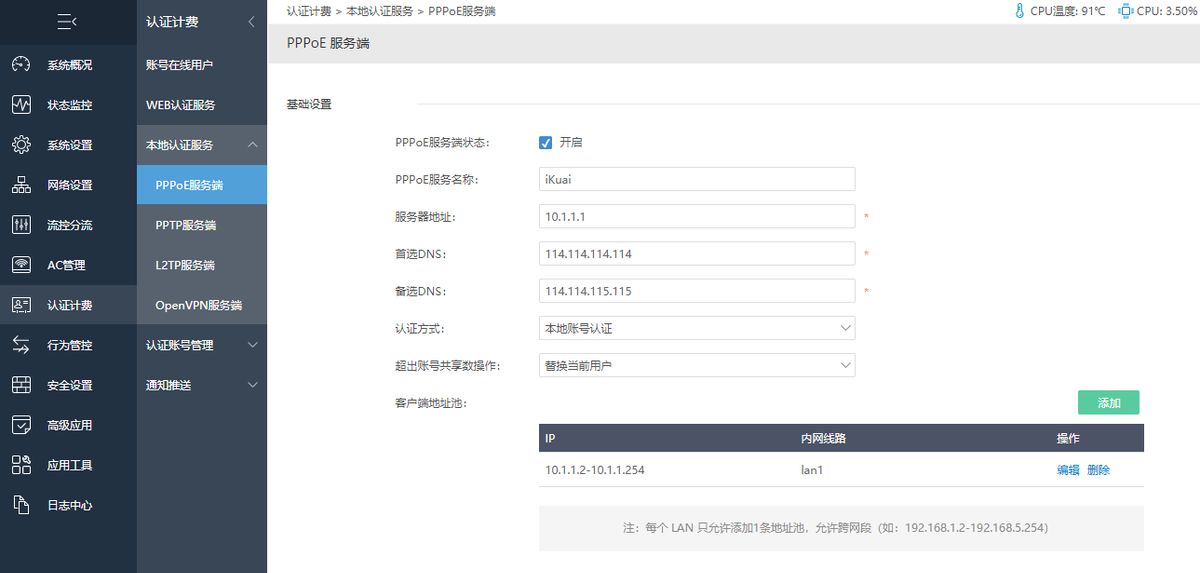Image resolution: width=1200 pixels, height=573 pixels.
Task: Click the AC Management wireless icon
Action: coord(21,265)
